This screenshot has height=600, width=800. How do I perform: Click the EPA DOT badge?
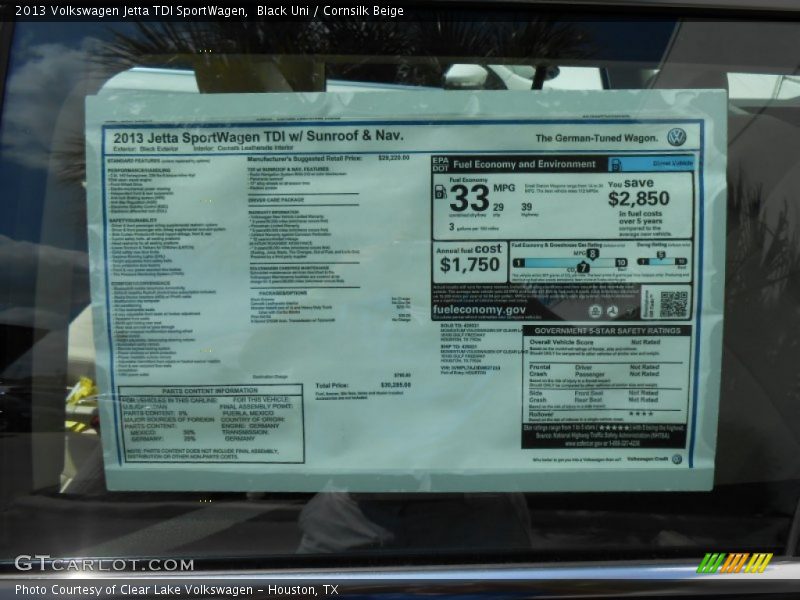pos(440,164)
